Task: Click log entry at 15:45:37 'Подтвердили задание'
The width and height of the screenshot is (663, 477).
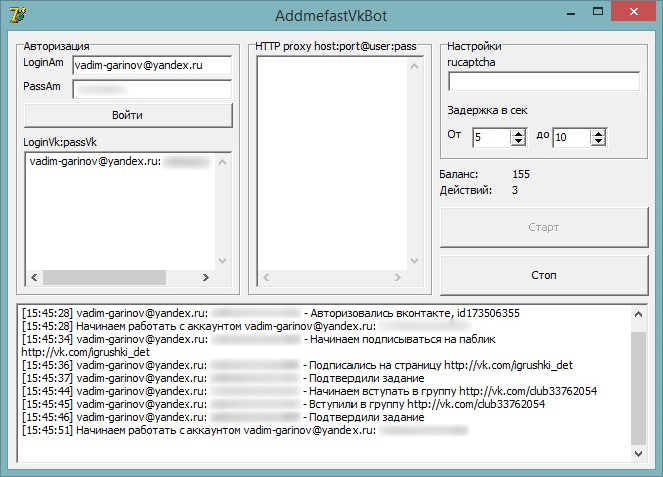Action: pyautogui.click(x=223, y=378)
